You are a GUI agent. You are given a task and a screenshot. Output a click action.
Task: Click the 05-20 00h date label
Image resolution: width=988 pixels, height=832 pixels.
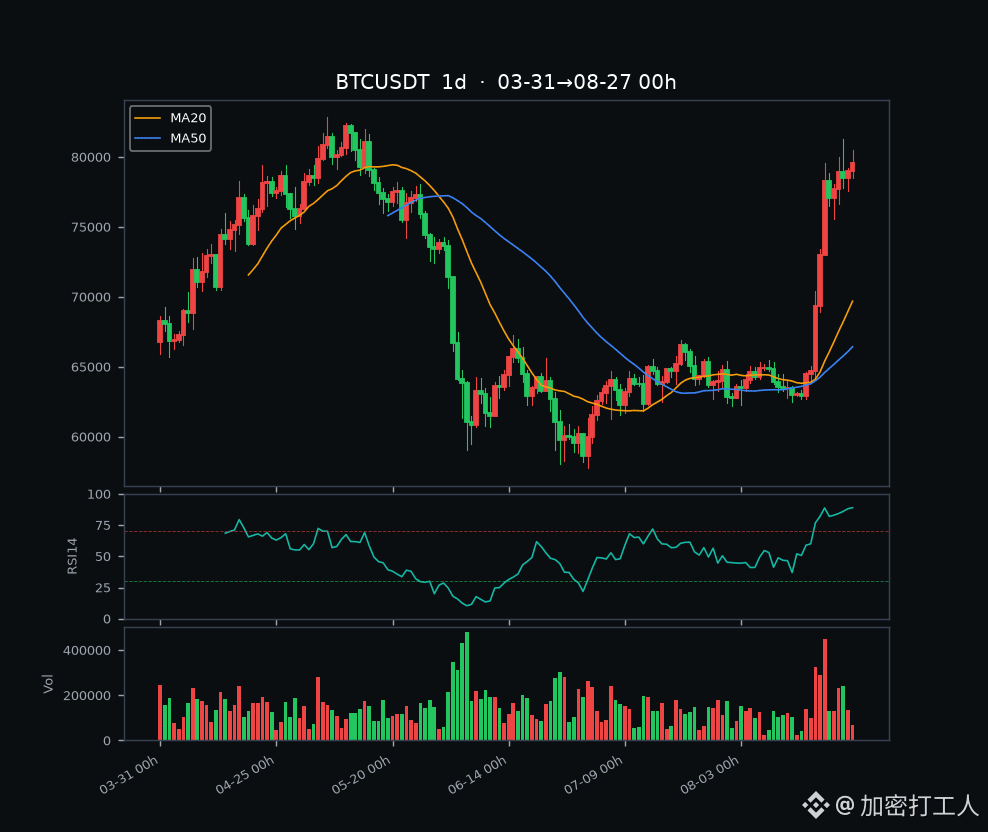coord(362,775)
